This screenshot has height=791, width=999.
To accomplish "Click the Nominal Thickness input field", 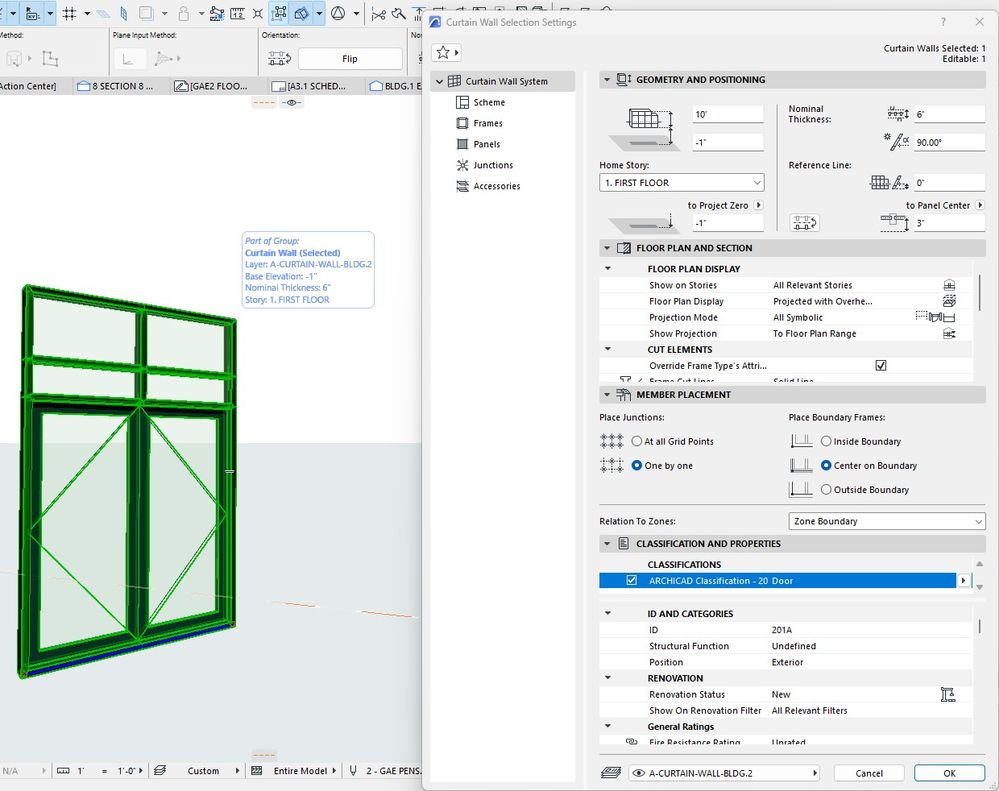I will pyautogui.click(x=948, y=114).
